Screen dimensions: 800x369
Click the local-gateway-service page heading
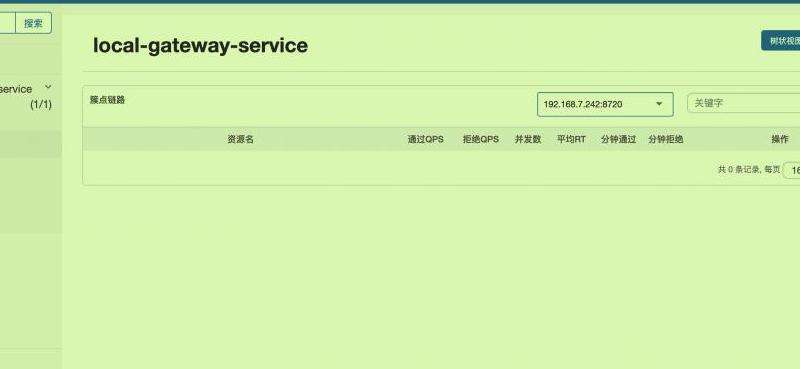[201, 45]
